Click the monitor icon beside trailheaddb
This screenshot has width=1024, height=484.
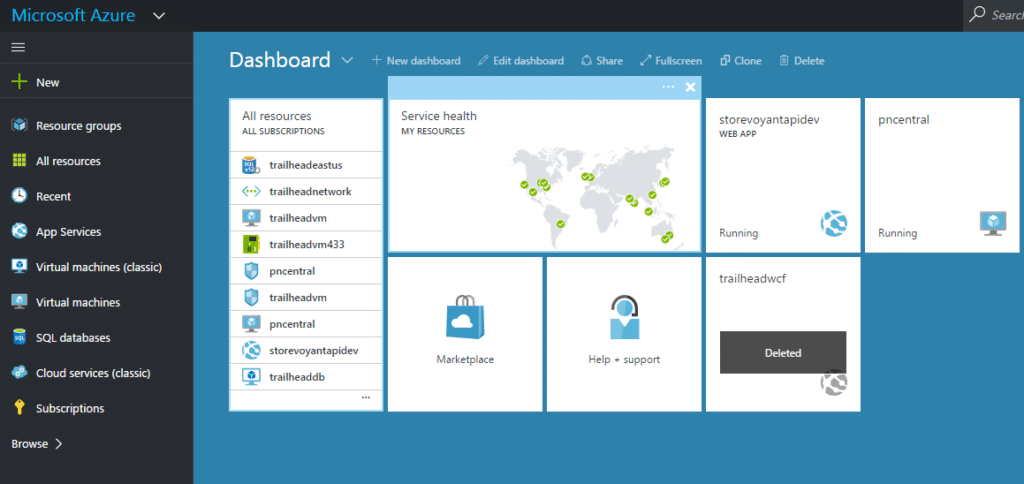[251, 377]
